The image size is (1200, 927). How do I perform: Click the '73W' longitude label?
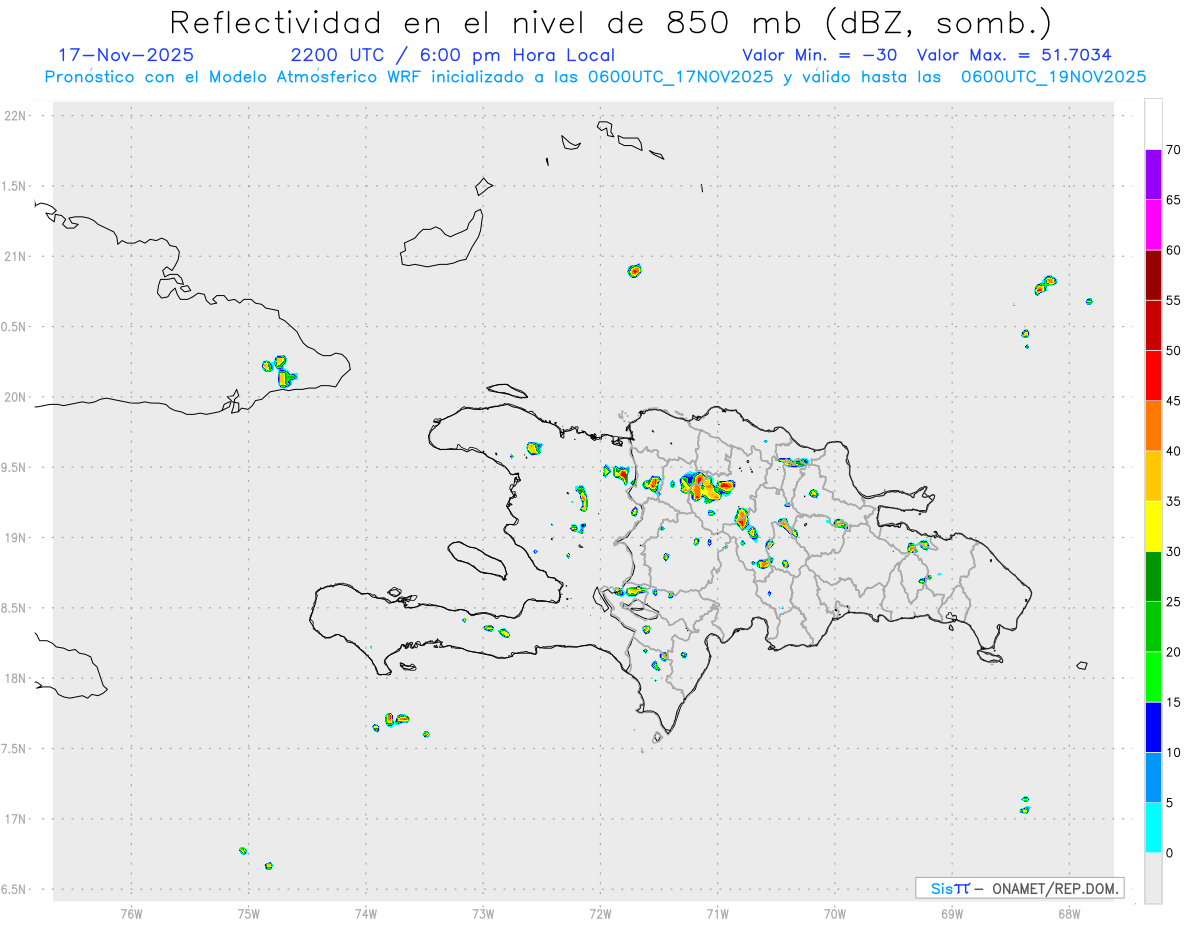pos(483,913)
